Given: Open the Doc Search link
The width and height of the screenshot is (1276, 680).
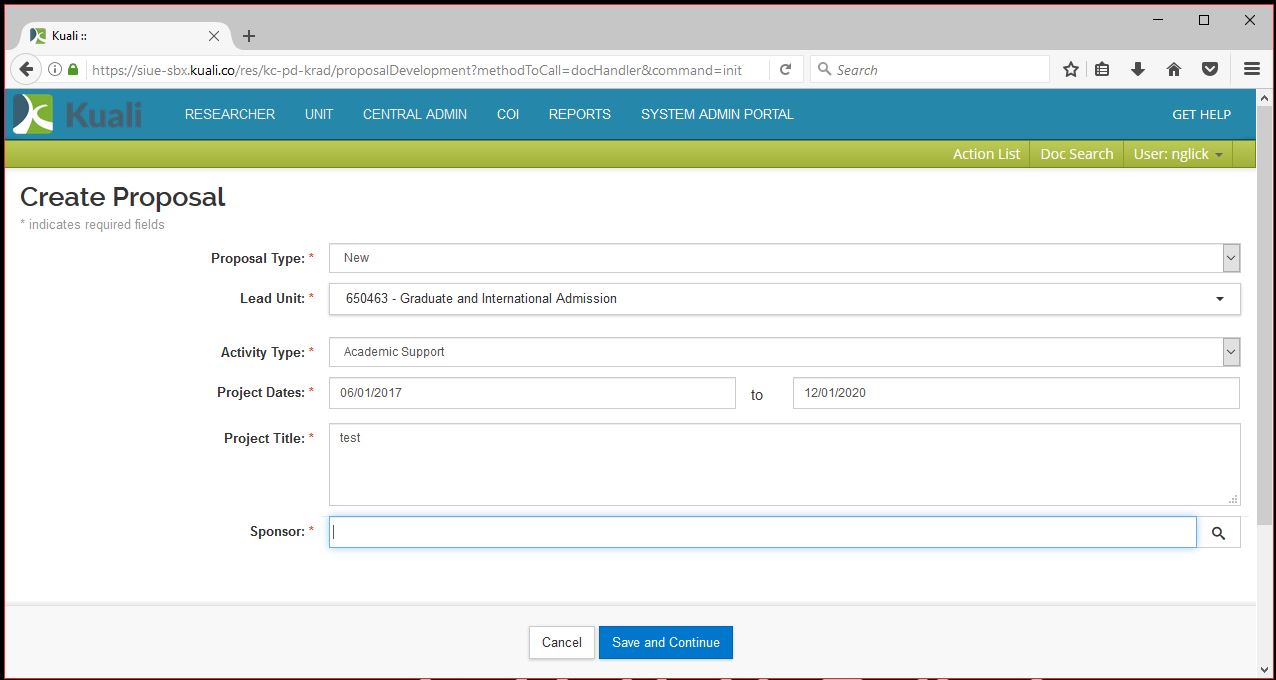Looking at the screenshot, I should pos(1076,154).
